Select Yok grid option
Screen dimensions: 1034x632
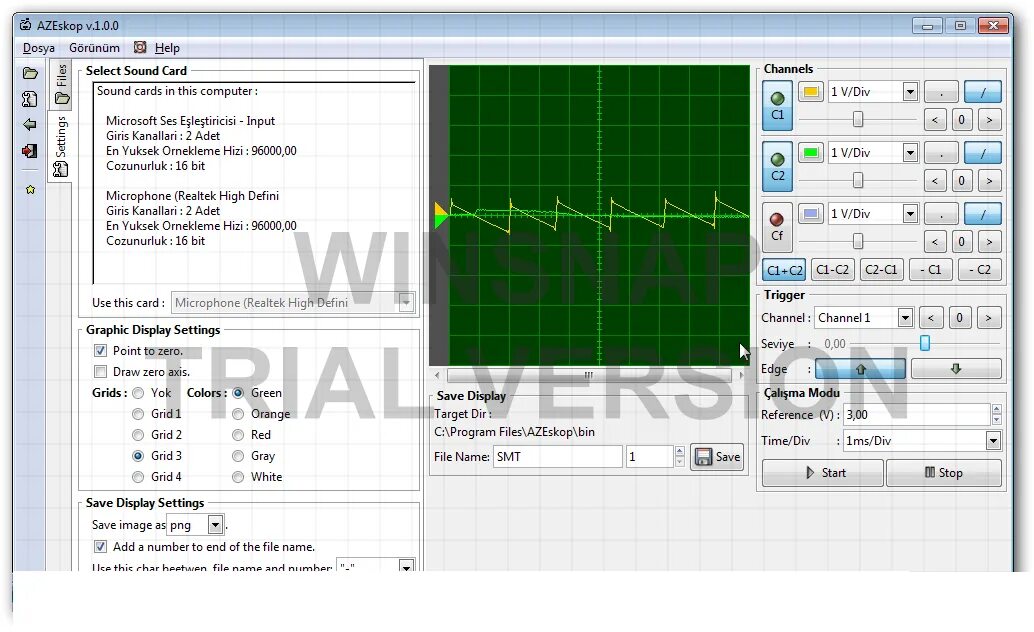click(138, 393)
